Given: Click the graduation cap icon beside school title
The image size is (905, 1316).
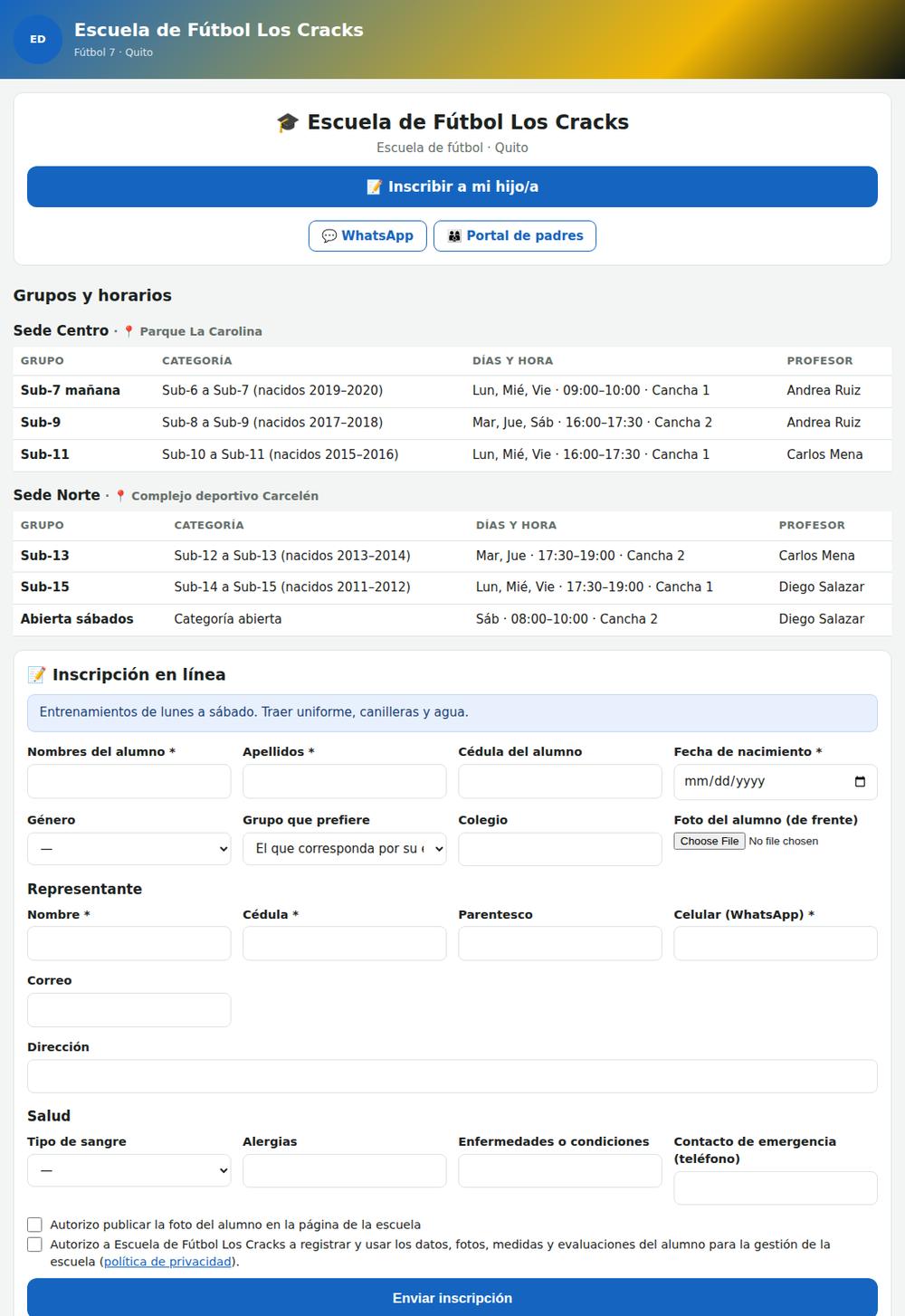Looking at the screenshot, I should coord(288,122).
